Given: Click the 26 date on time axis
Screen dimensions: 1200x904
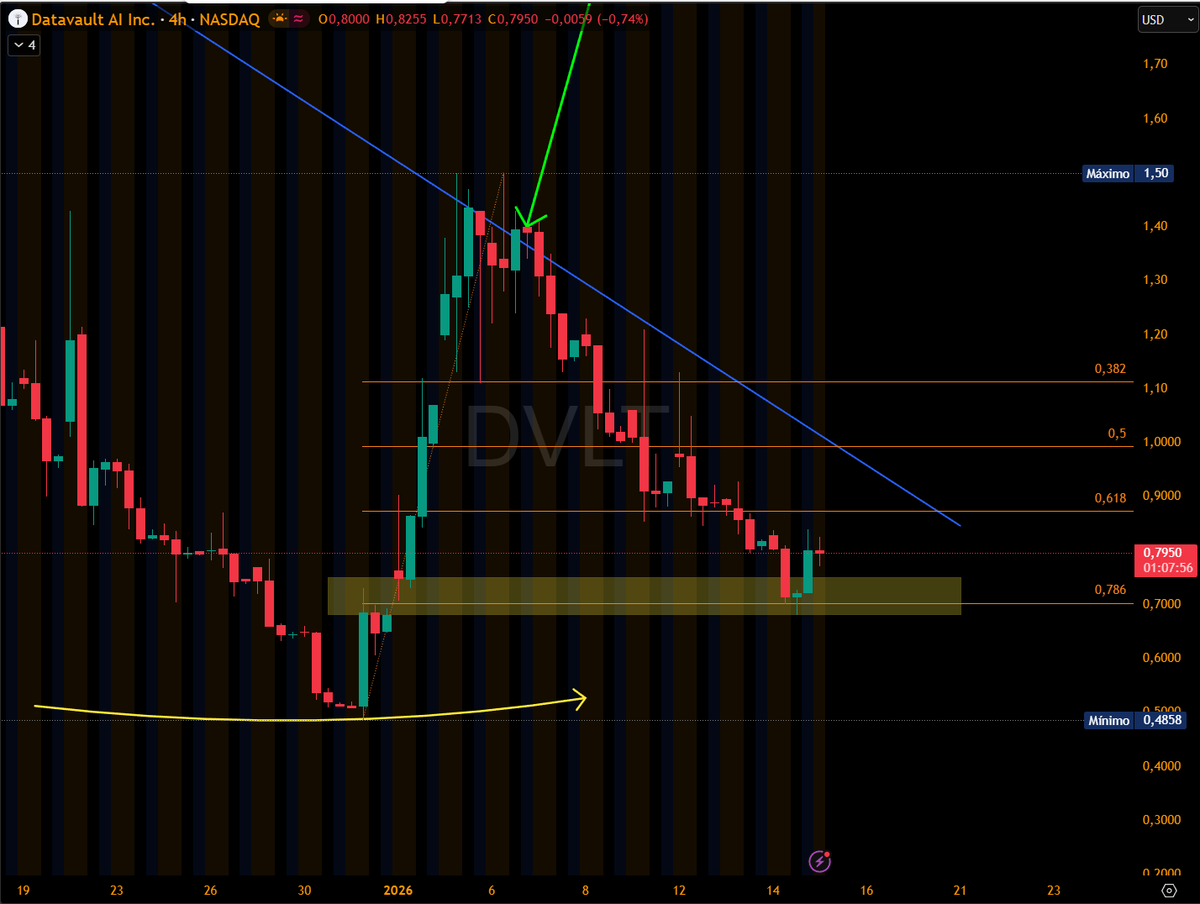Looking at the screenshot, I should pyautogui.click(x=210, y=890).
